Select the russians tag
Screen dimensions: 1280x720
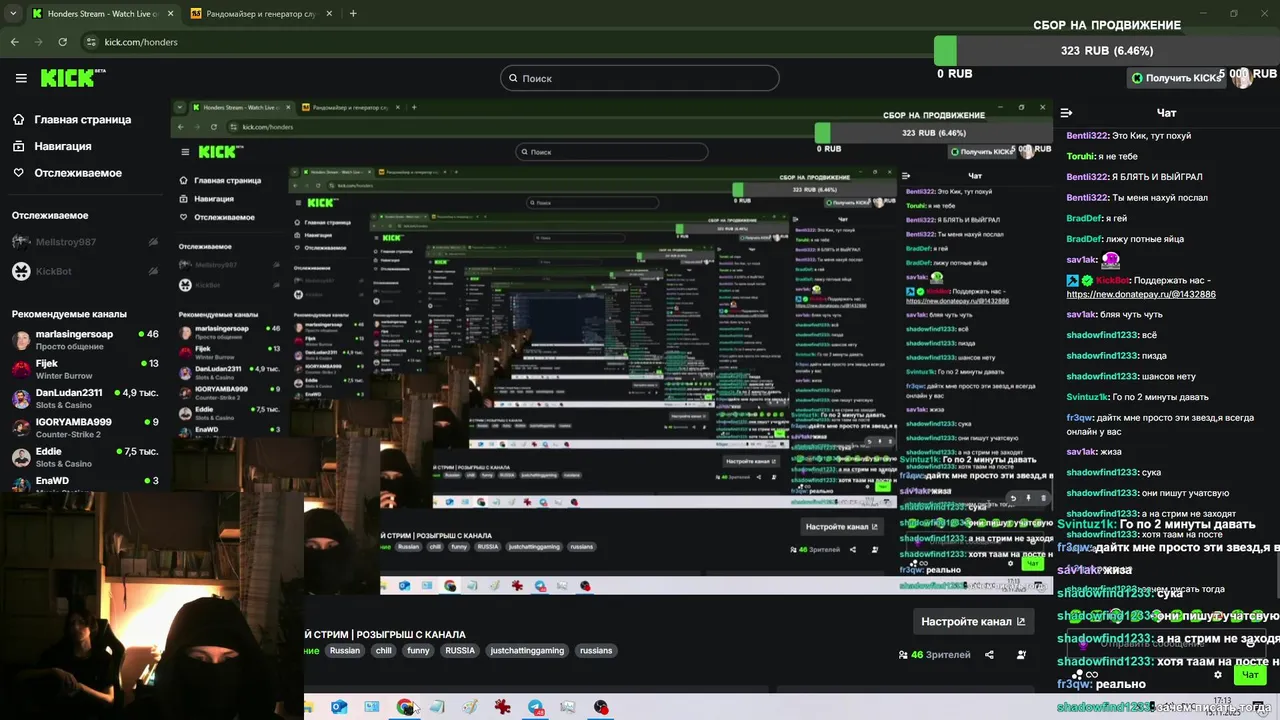(x=596, y=650)
